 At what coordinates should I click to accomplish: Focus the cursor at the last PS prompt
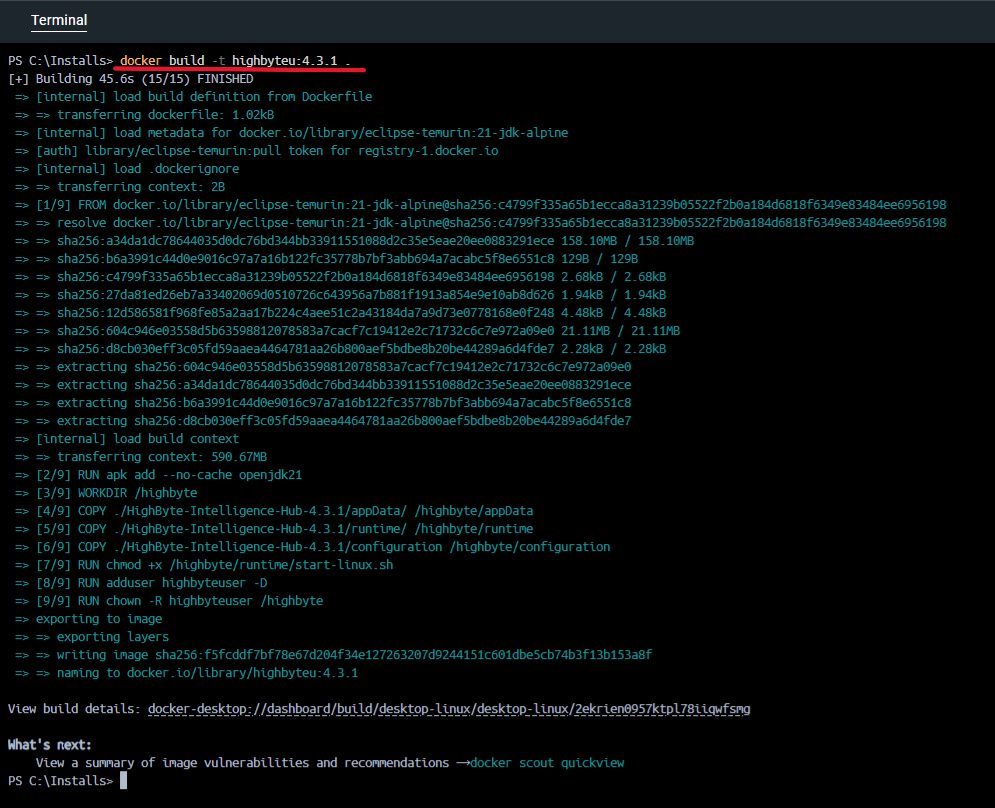point(123,781)
